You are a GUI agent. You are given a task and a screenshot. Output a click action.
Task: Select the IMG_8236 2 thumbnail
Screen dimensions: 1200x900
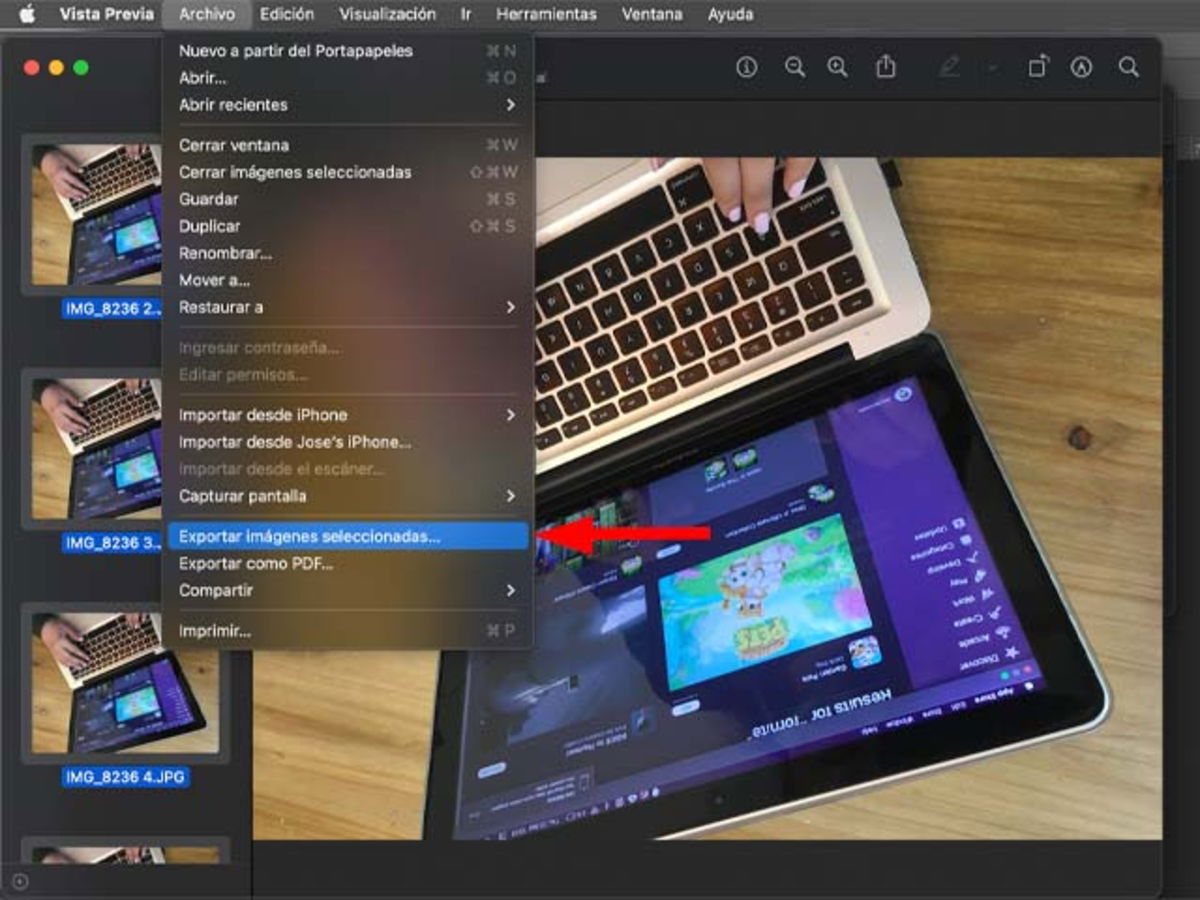point(96,214)
